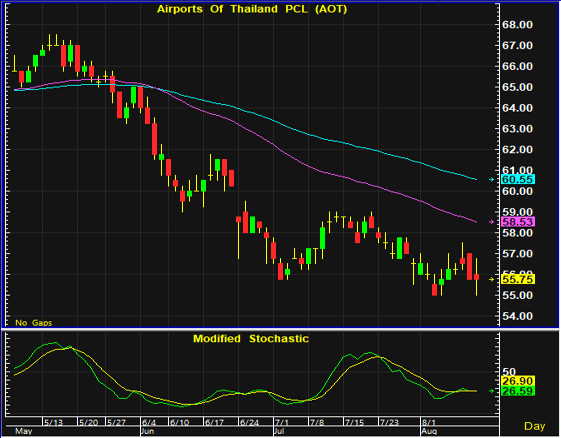561x438 pixels.
Task: Click the 7/1 date marker
Action: [x=282, y=423]
